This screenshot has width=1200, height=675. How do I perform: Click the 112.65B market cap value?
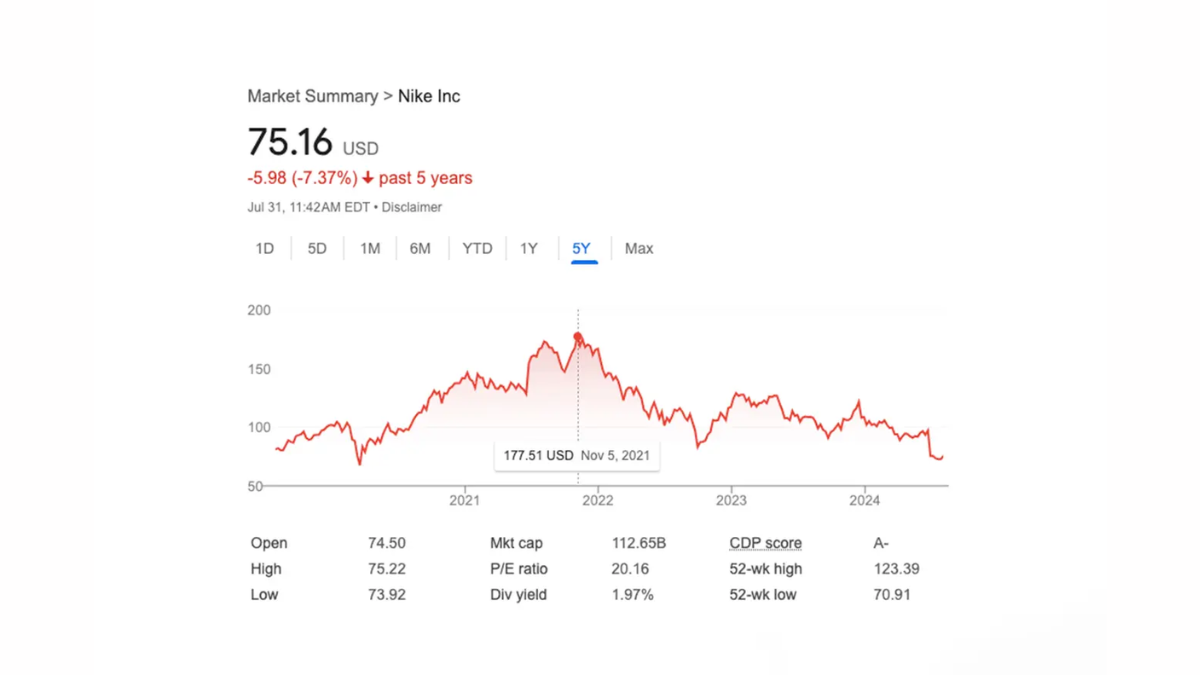639,544
